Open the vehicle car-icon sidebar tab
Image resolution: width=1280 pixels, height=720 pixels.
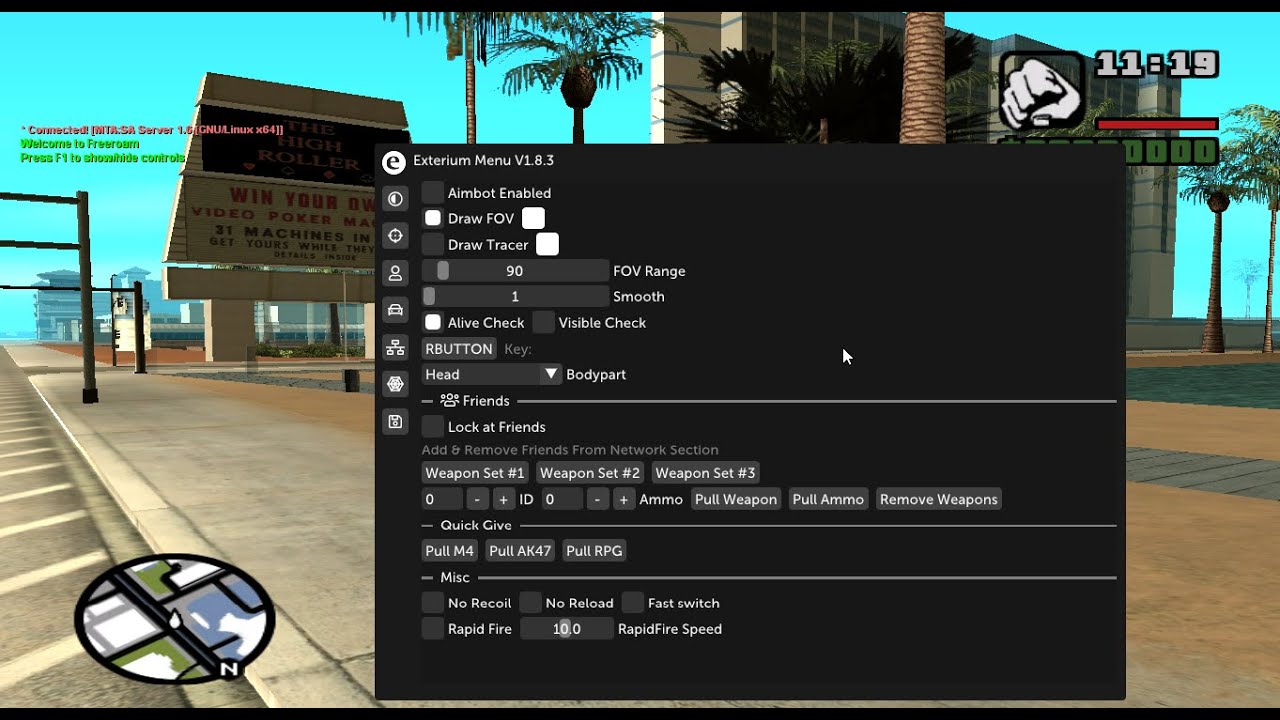coord(395,310)
